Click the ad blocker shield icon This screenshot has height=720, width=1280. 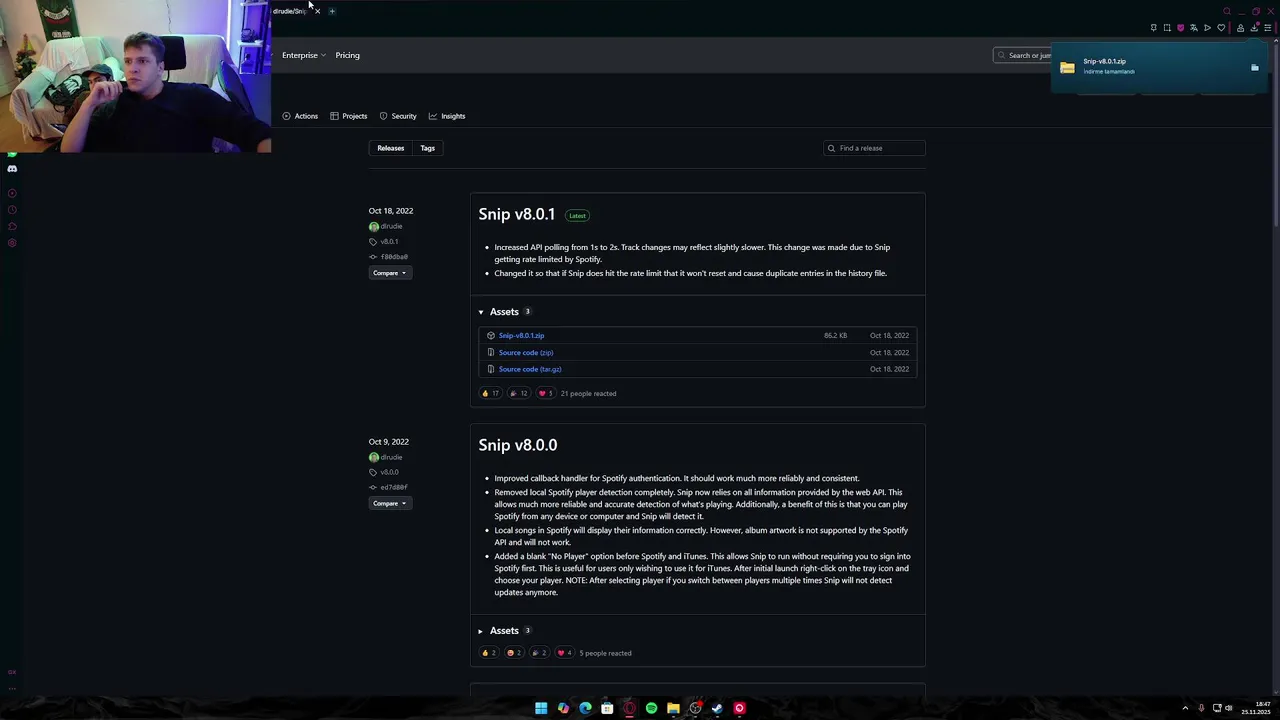(x=1180, y=28)
